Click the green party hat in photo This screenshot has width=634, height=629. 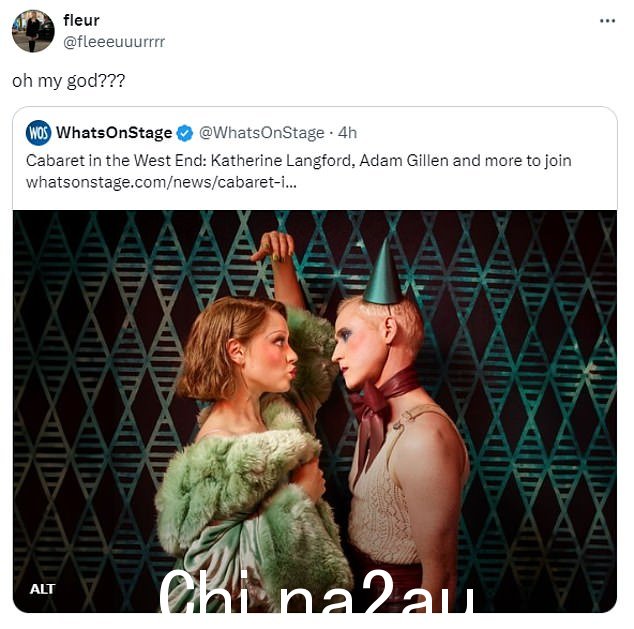(x=383, y=273)
